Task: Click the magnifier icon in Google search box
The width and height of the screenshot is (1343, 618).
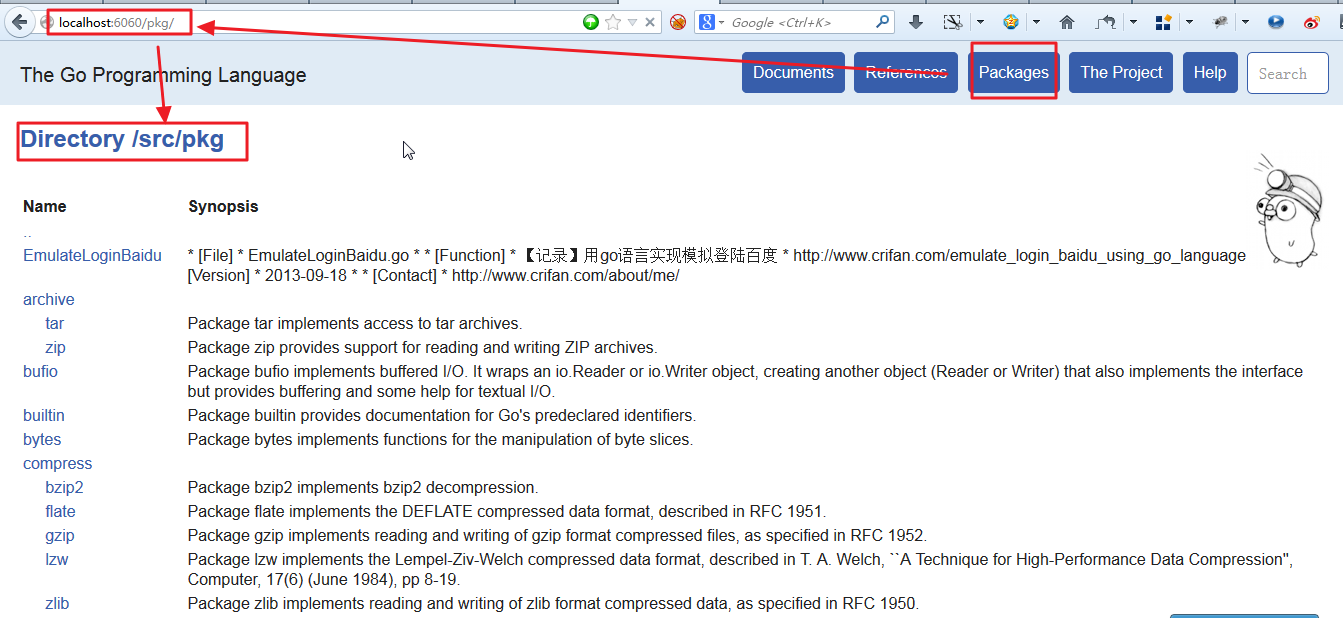Action: pyautogui.click(x=884, y=21)
